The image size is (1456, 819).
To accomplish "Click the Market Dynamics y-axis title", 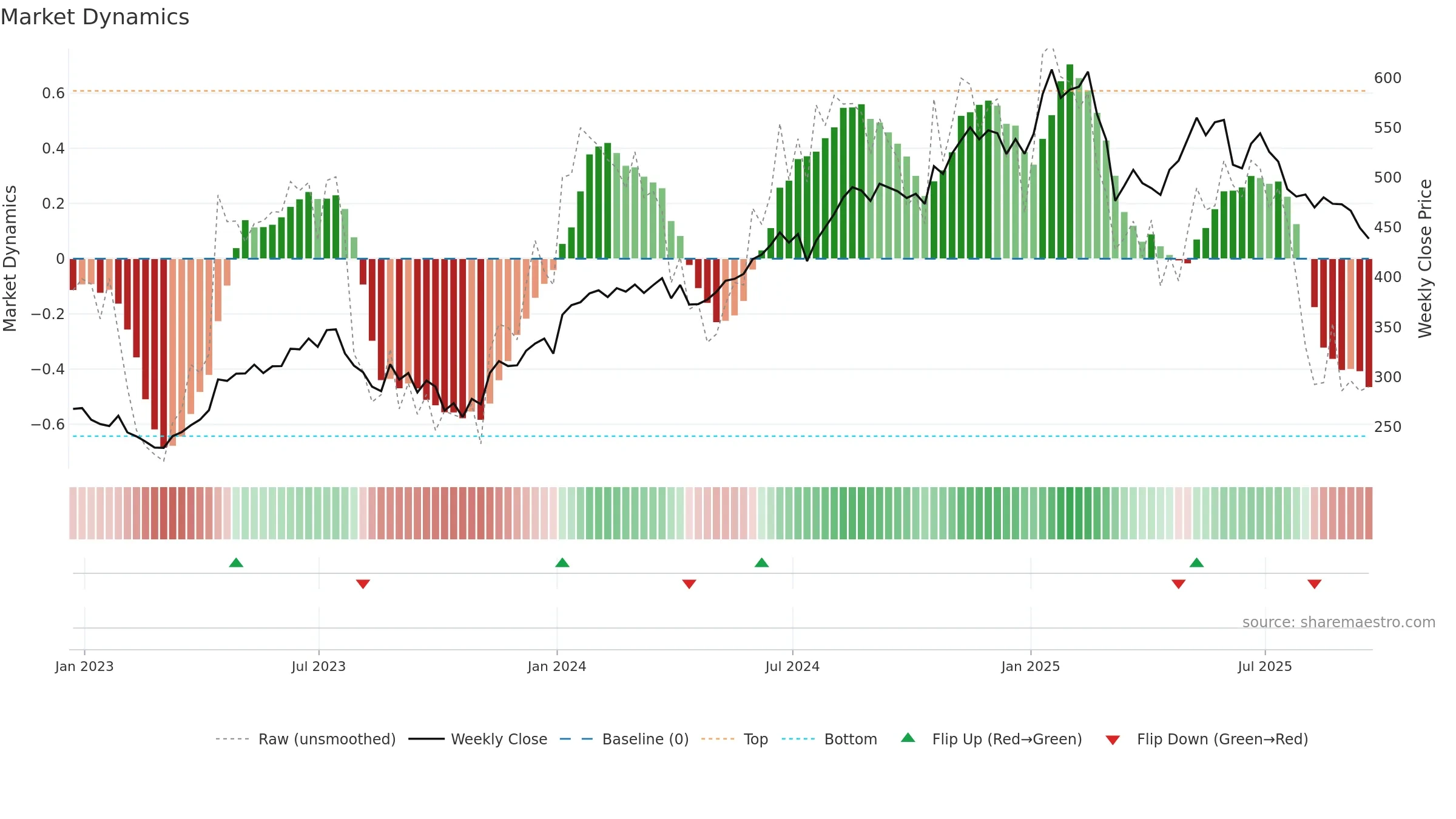I will (10, 258).
